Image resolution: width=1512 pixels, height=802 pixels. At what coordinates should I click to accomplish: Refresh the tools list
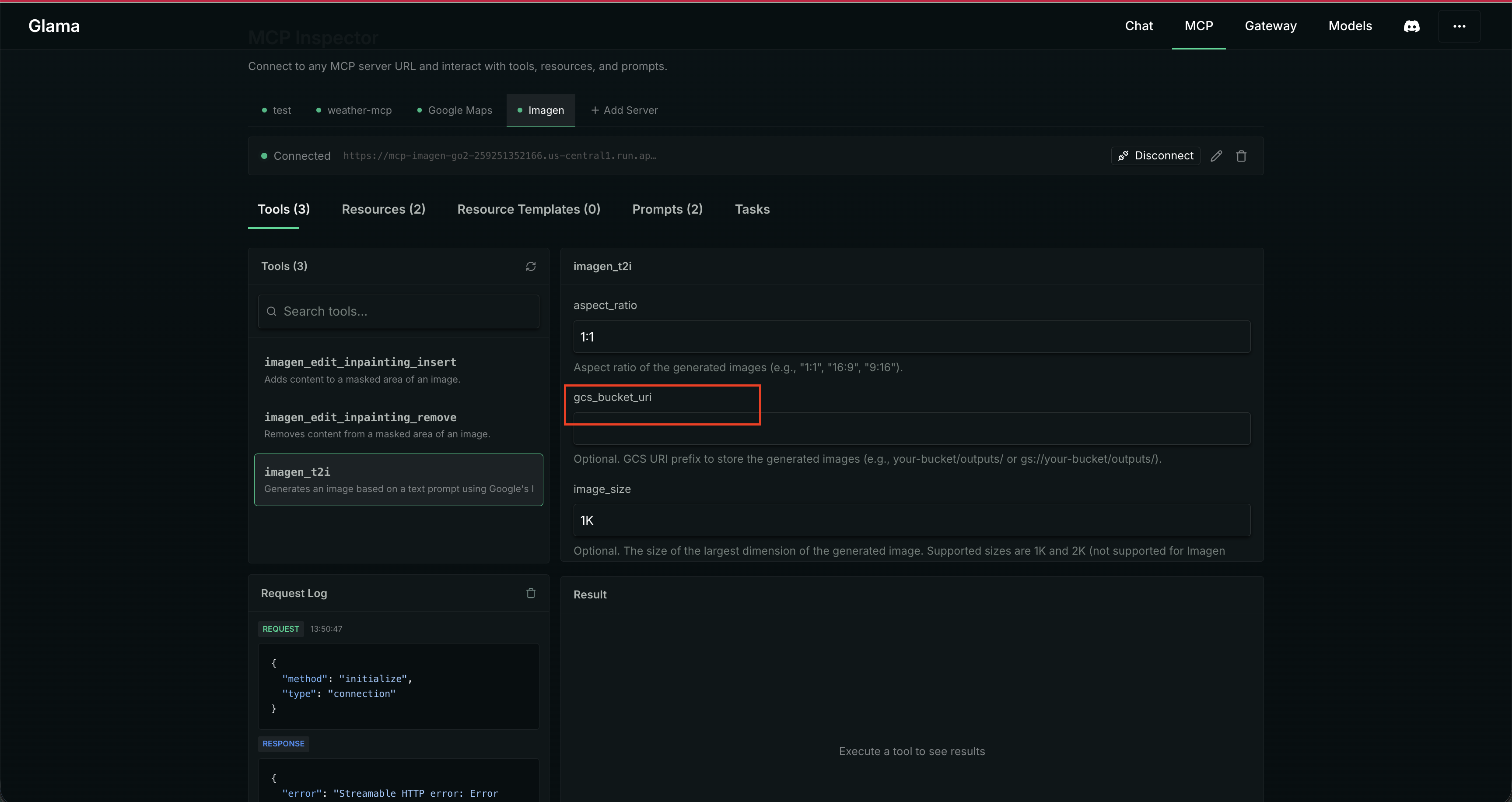(531, 267)
